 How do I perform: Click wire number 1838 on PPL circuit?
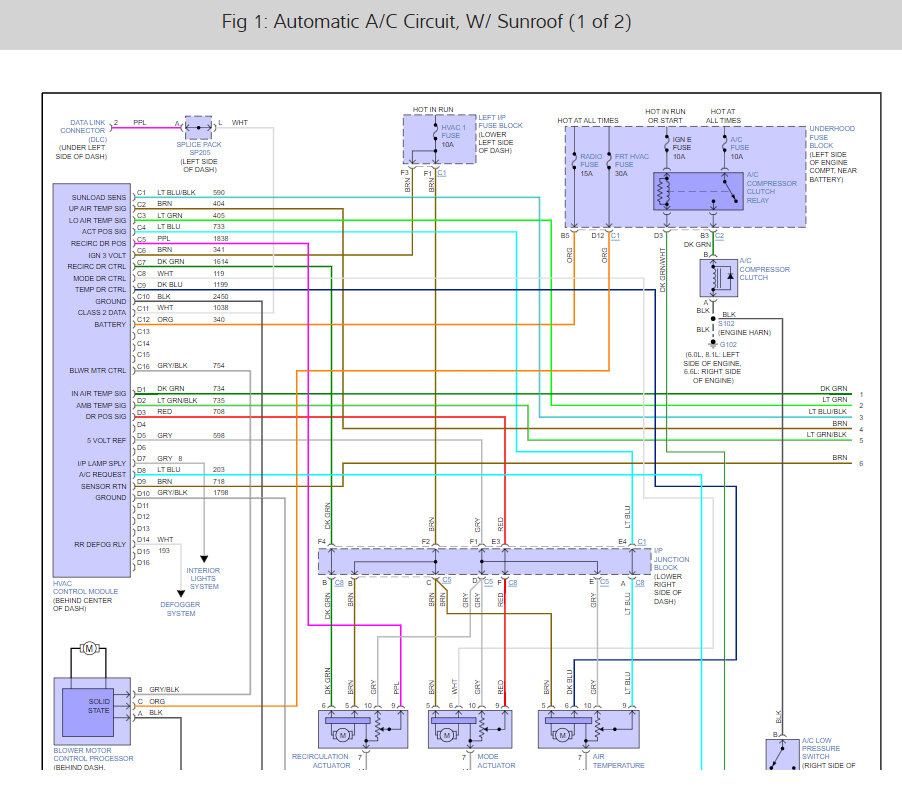click(221, 238)
